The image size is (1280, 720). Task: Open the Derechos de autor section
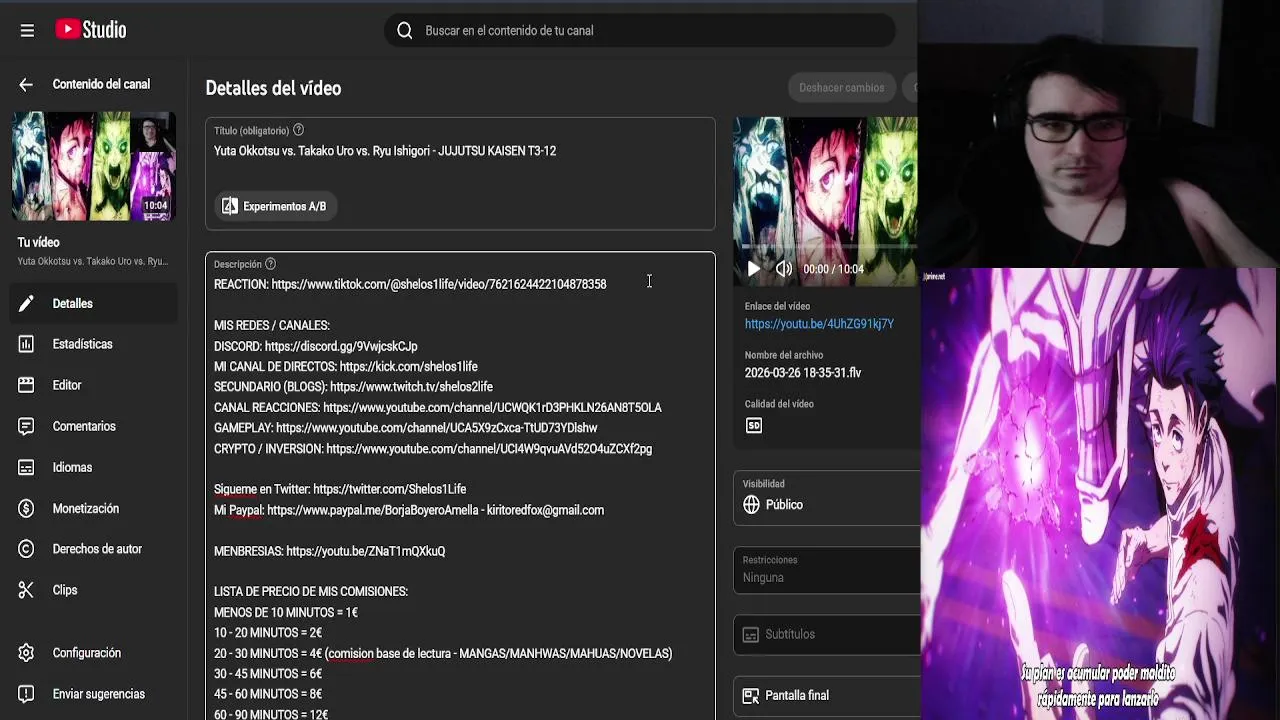tap(94, 549)
